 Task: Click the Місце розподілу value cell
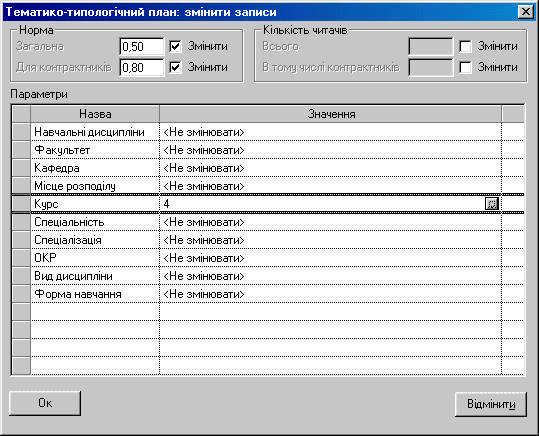pos(330,186)
